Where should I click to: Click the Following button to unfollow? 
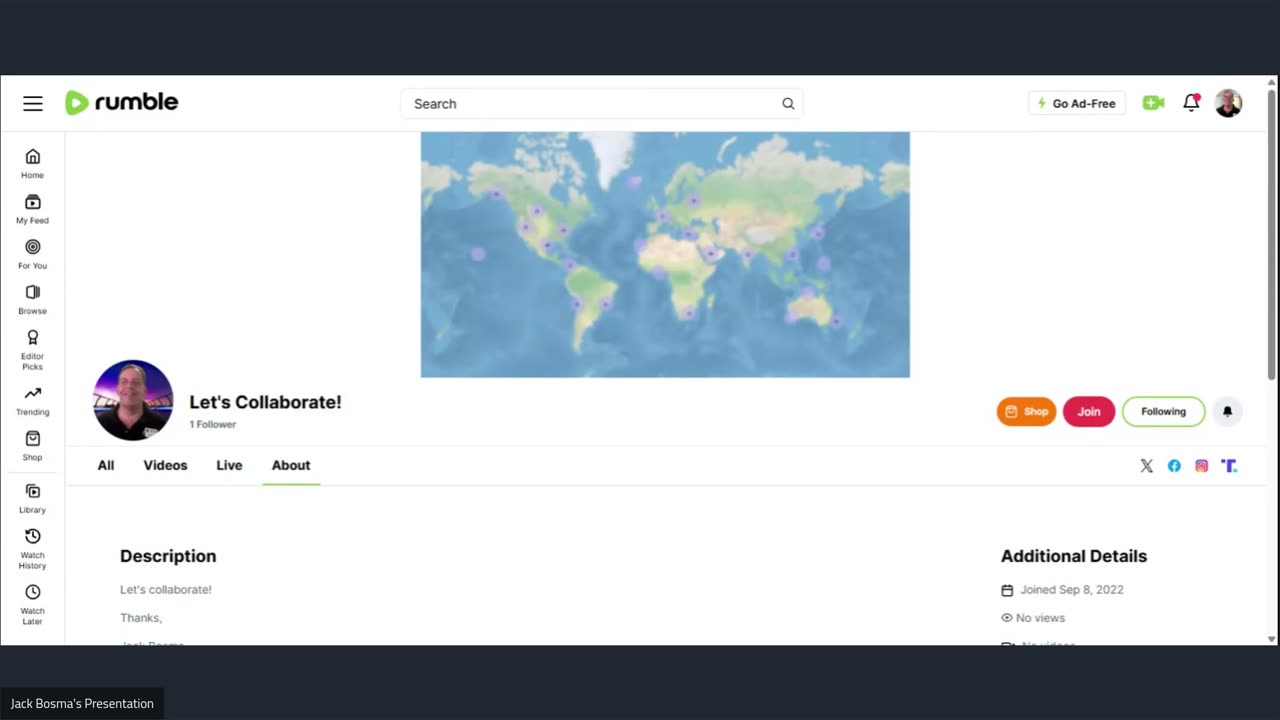coord(1164,411)
